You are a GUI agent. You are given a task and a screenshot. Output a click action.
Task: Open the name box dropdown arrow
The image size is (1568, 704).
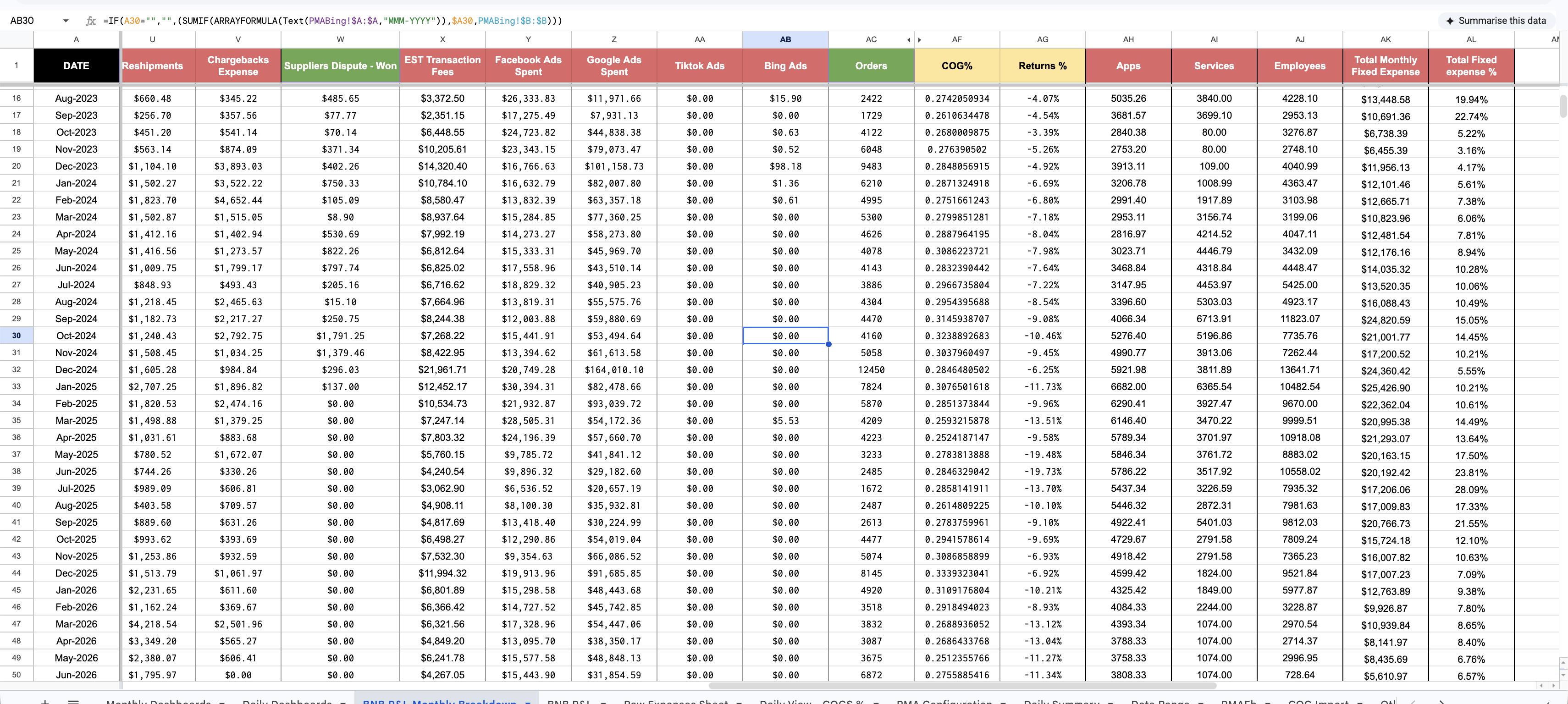pos(66,21)
